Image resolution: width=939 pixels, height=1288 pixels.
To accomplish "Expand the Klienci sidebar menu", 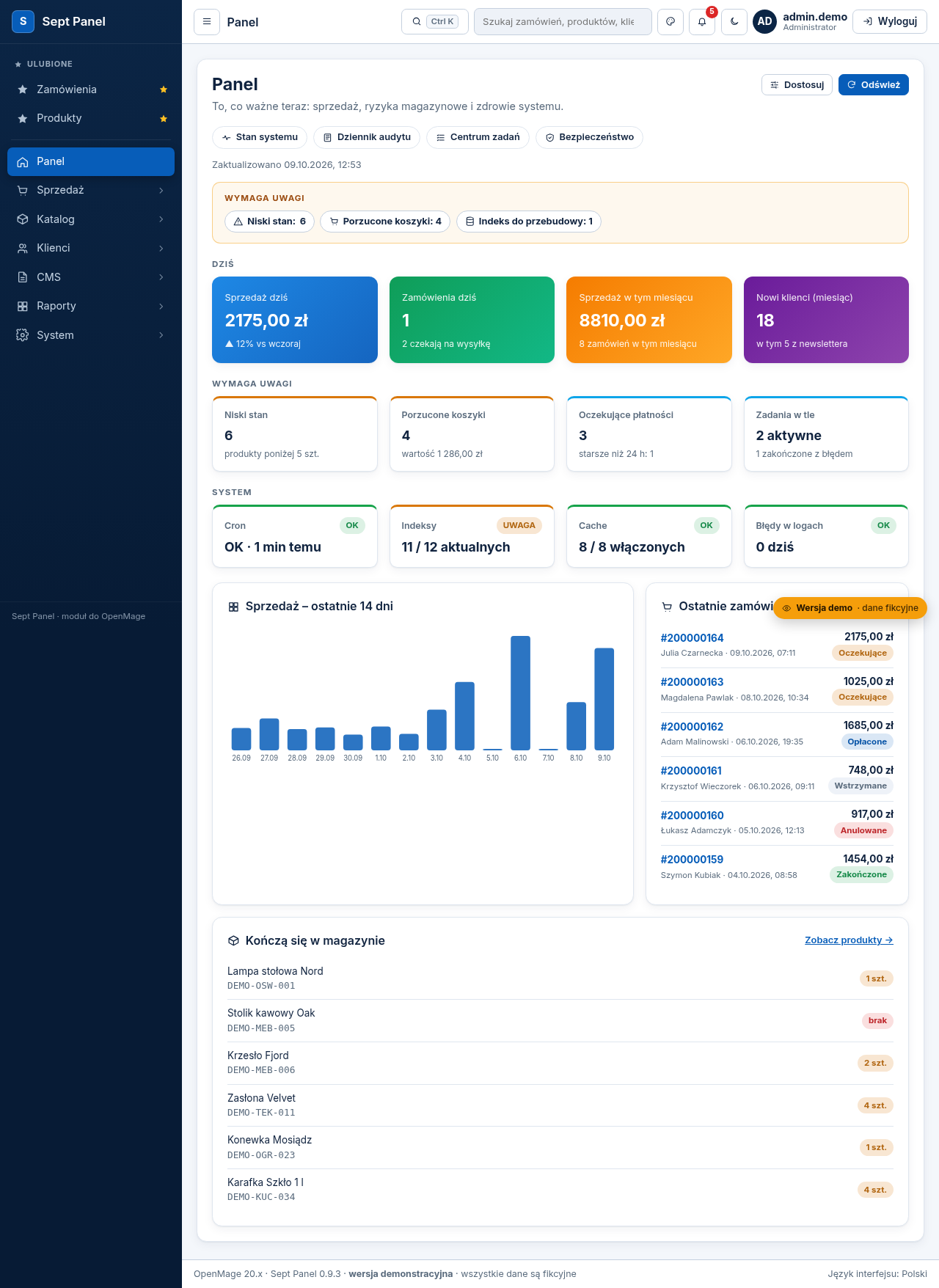I will point(91,248).
